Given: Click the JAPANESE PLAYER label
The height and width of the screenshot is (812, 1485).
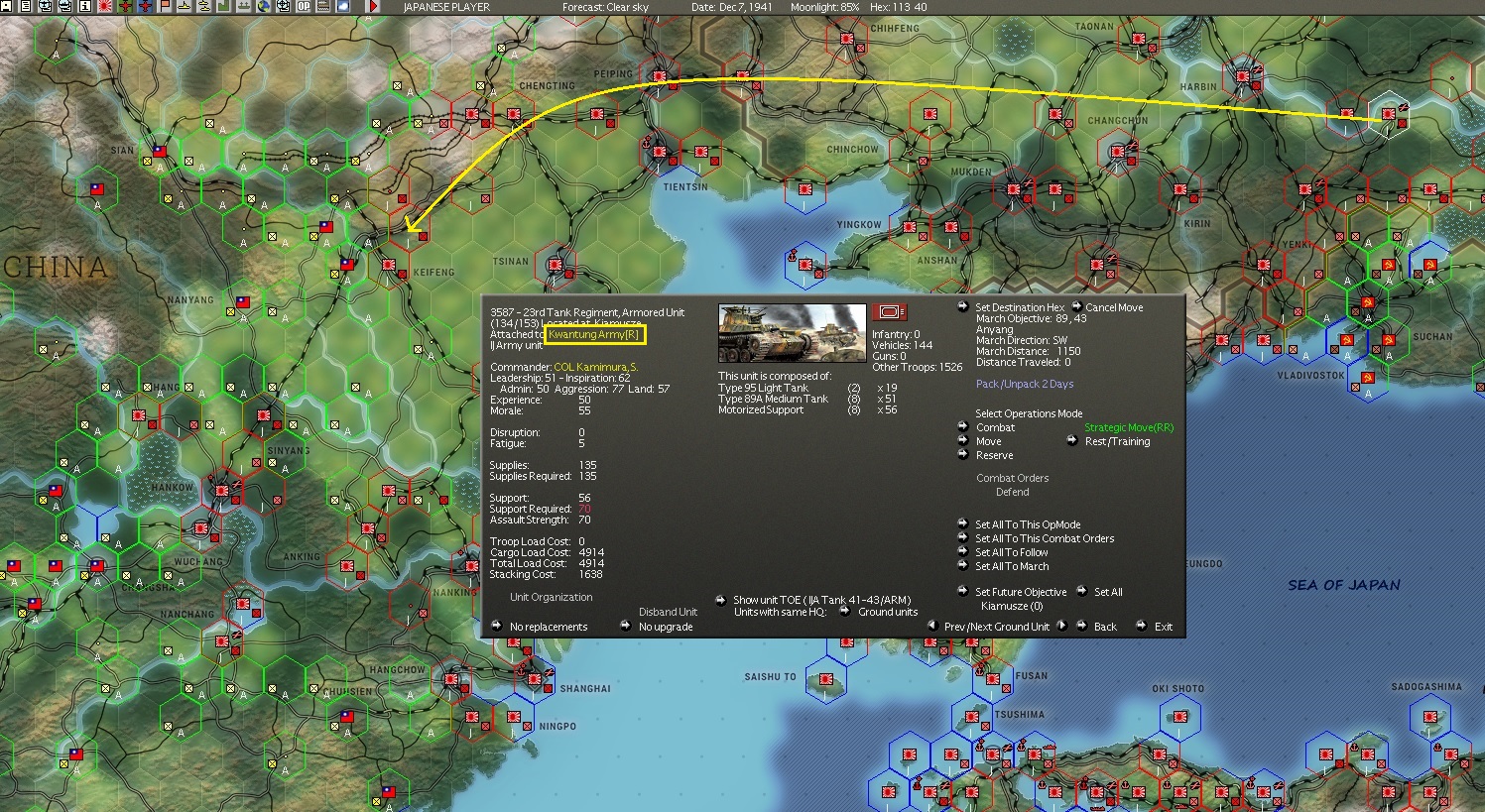Looking at the screenshot, I should click(446, 7).
